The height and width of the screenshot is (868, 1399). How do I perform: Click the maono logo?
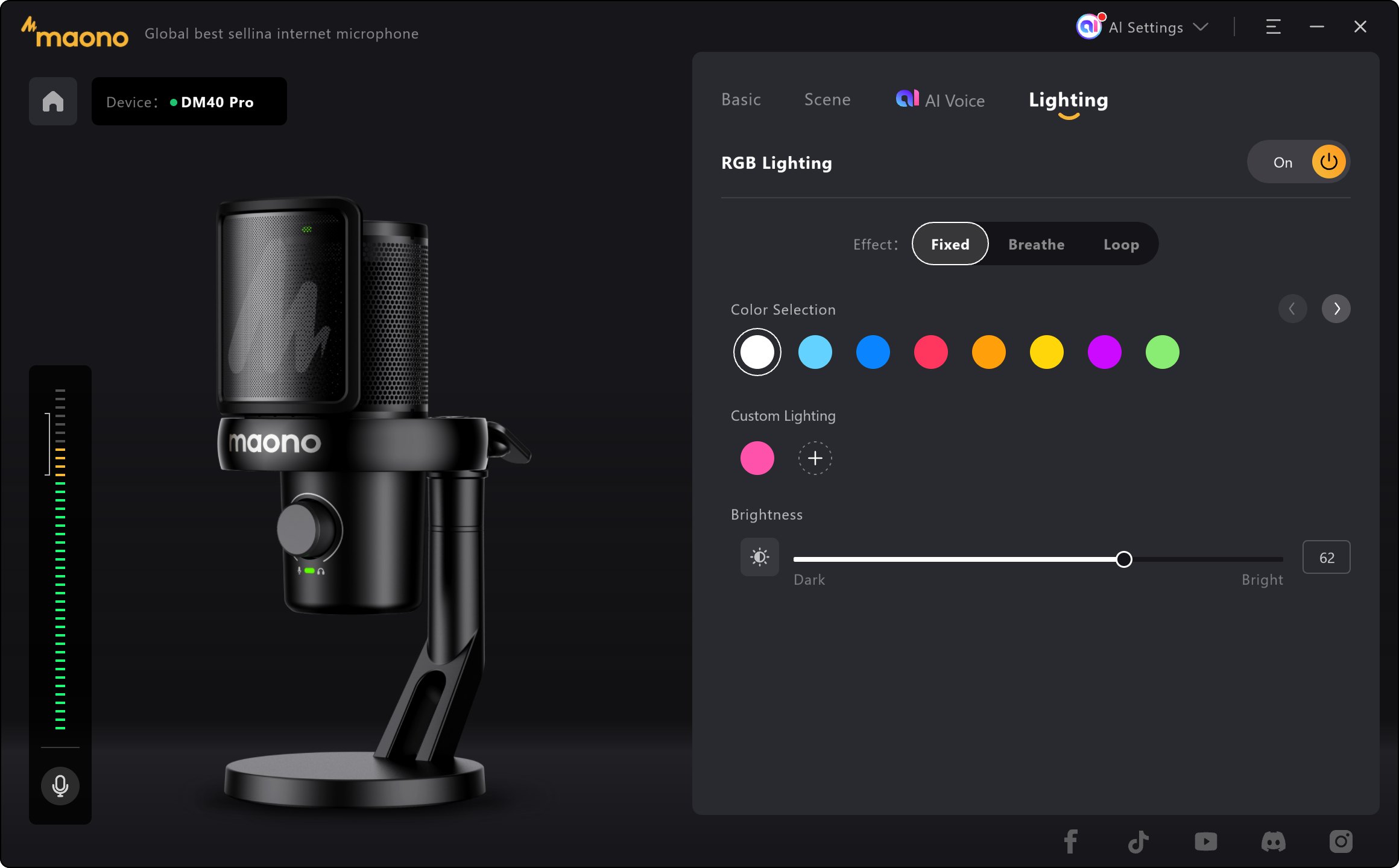tap(75, 33)
